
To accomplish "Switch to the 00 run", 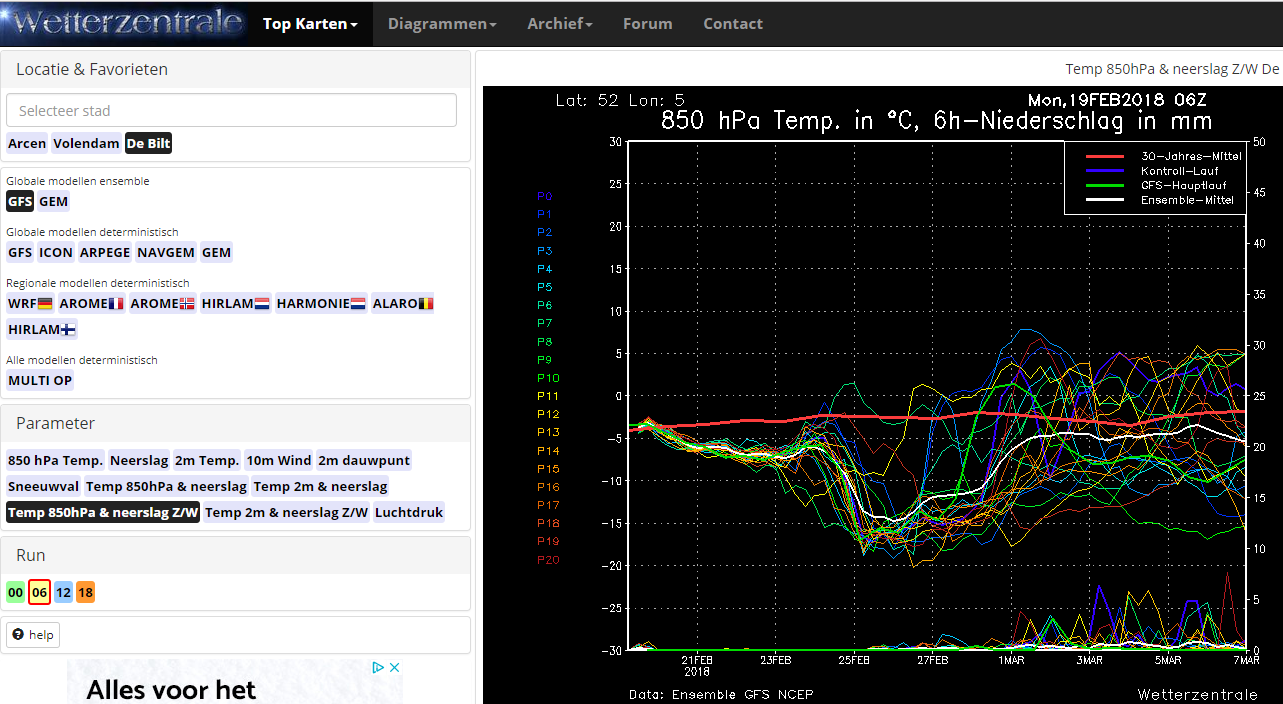I will (x=15, y=592).
